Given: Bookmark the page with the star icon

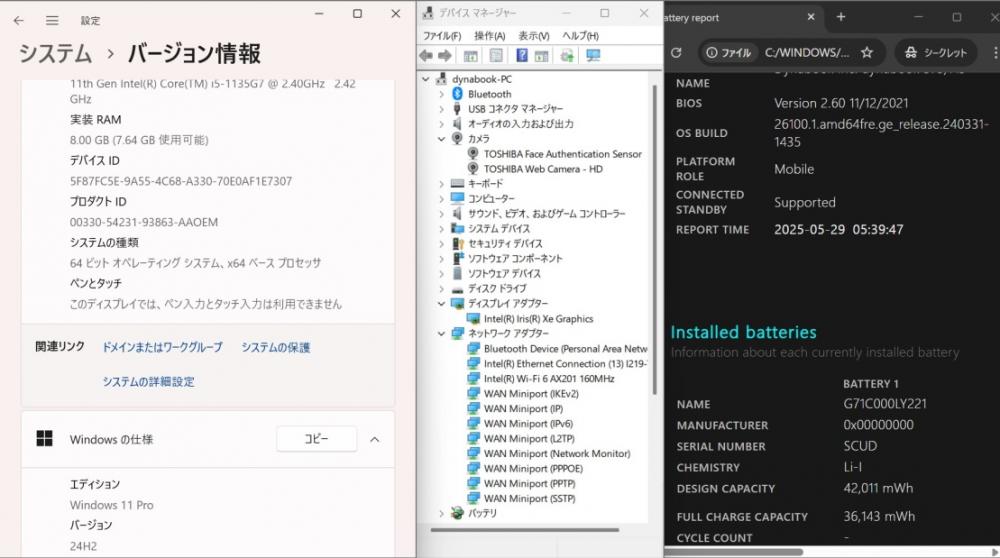Looking at the screenshot, I should click(867, 52).
